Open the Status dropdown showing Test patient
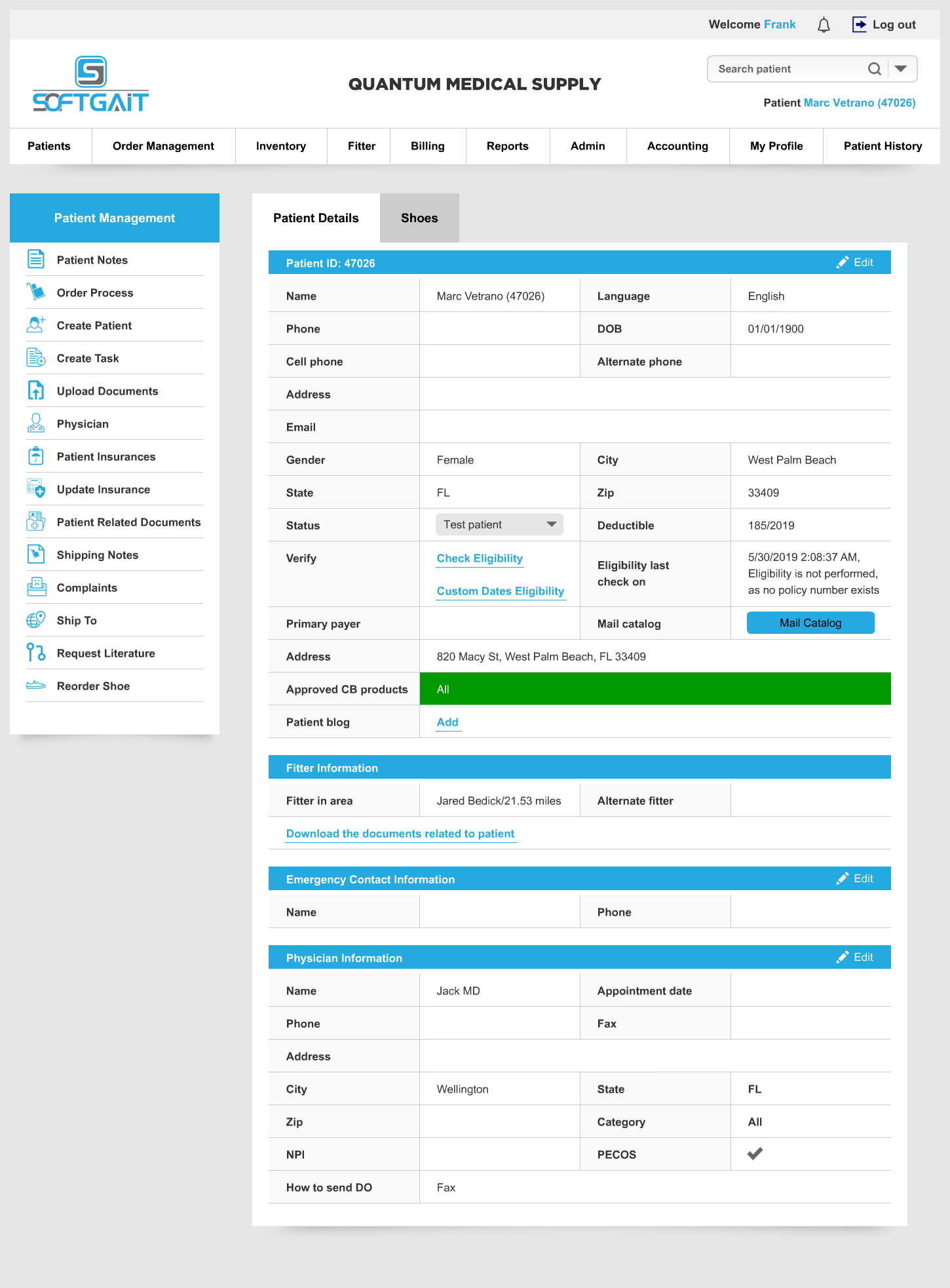The width and height of the screenshot is (950, 1288). (x=499, y=524)
